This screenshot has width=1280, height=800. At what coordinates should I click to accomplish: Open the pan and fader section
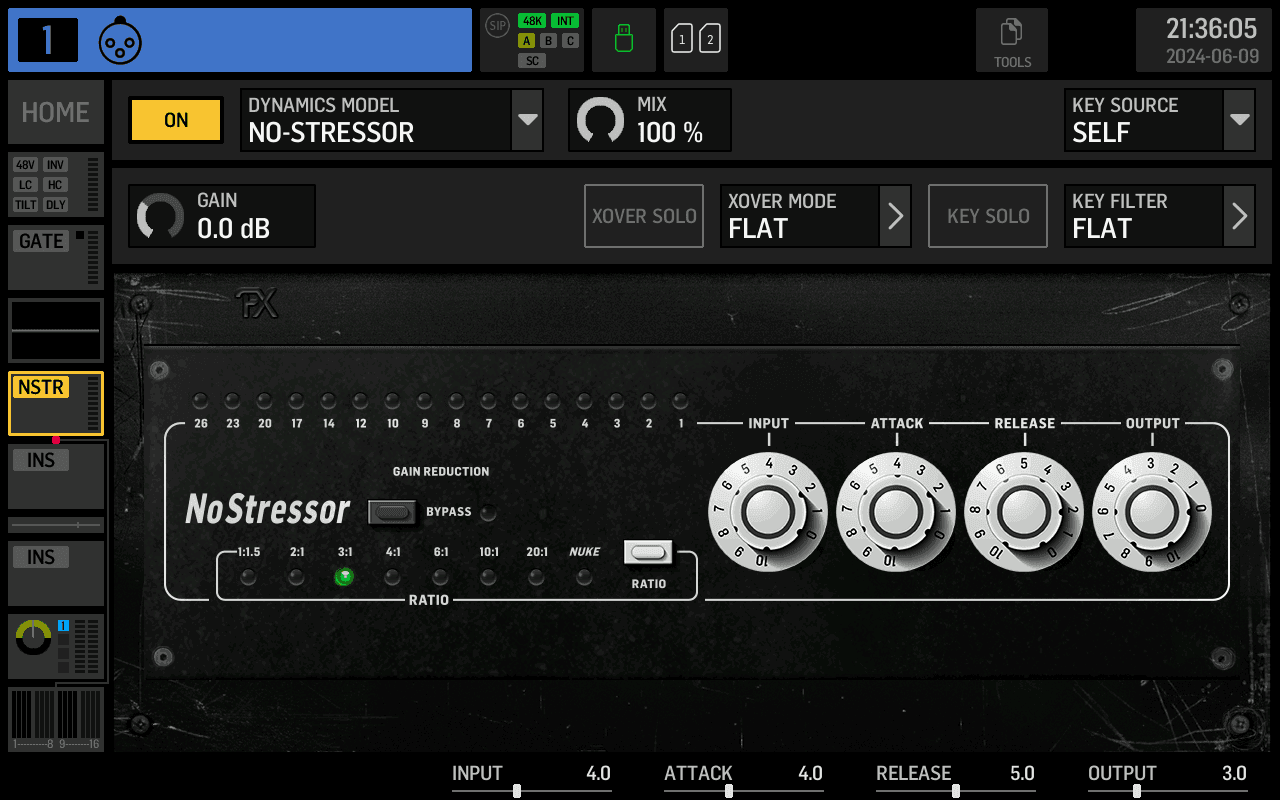[x=56, y=647]
